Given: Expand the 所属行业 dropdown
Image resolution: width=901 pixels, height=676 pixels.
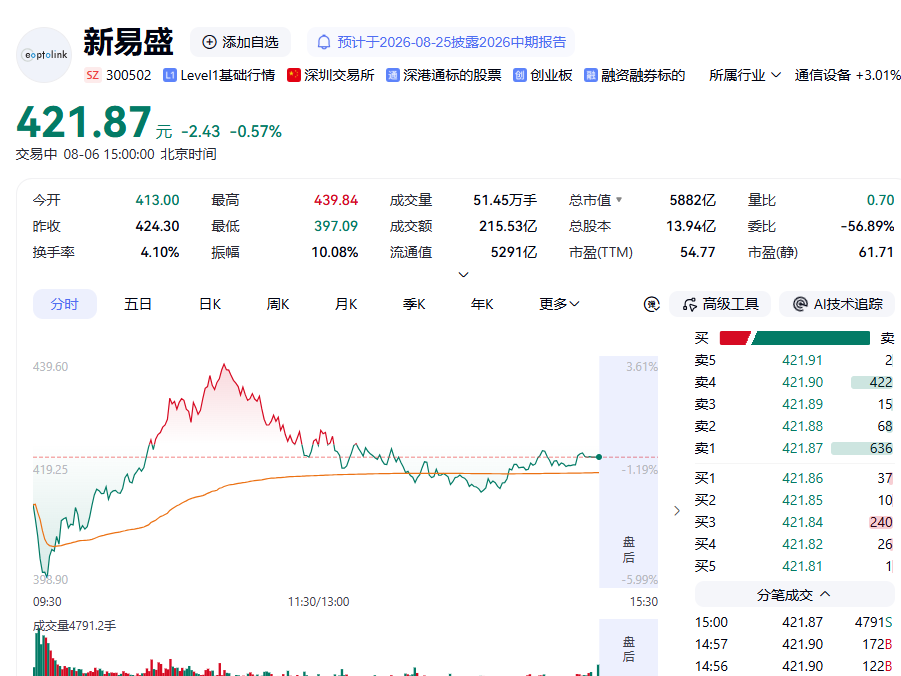Looking at the screenshot, I should click(745, 75).
